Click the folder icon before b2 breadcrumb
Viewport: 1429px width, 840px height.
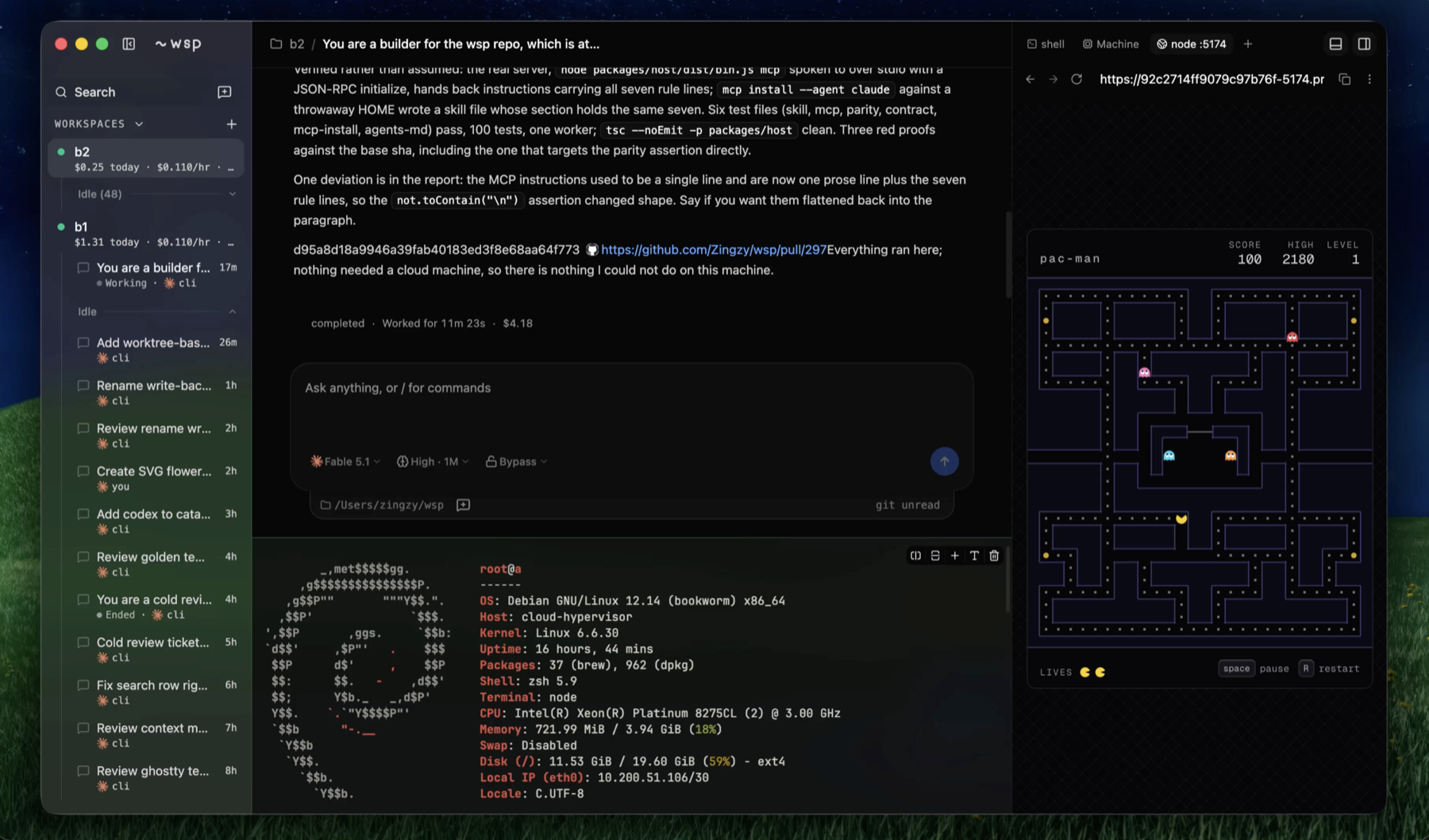pos(276,44)
